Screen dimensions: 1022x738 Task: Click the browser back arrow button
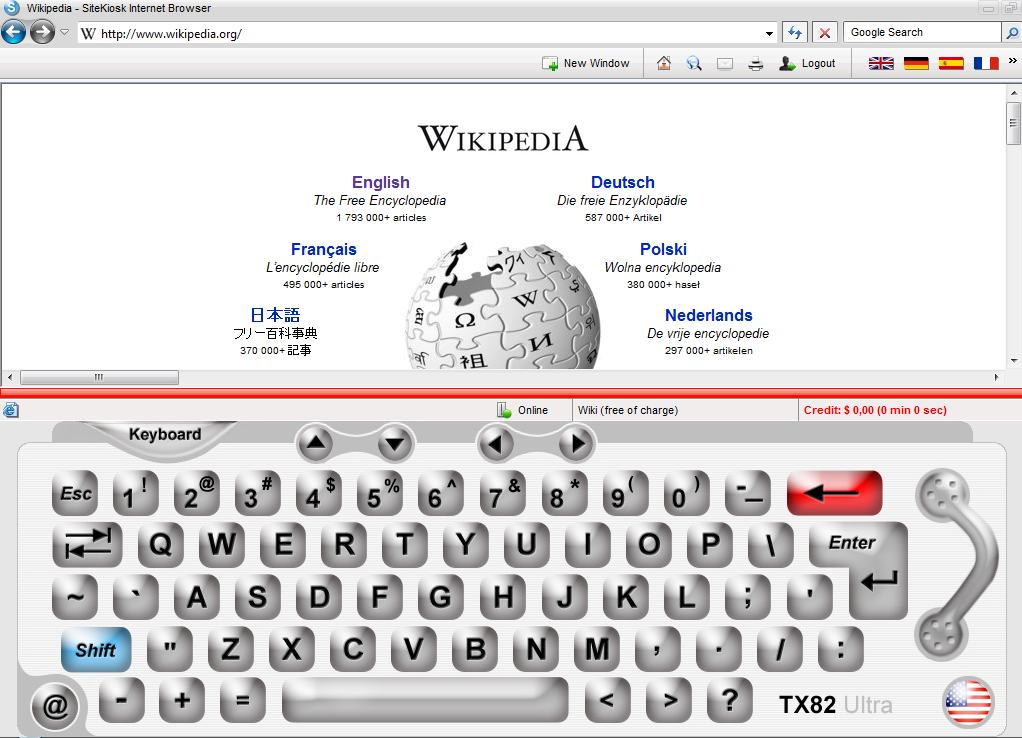(14, 32)
